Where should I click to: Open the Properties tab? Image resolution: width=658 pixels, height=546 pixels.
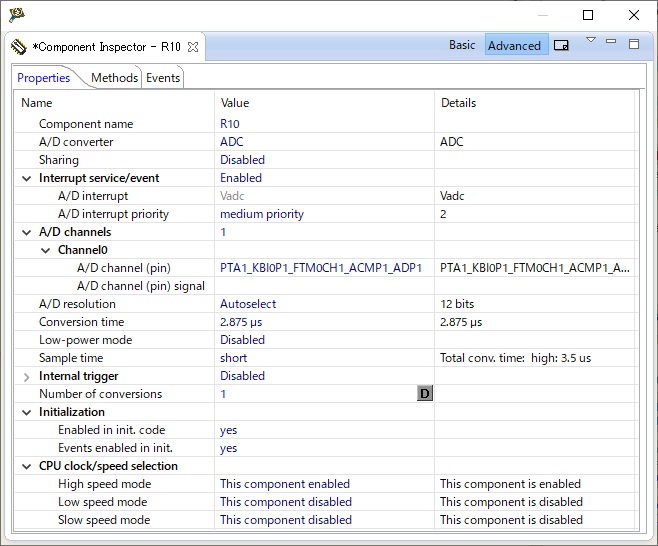pyautogui.click(x=44, y=78)
